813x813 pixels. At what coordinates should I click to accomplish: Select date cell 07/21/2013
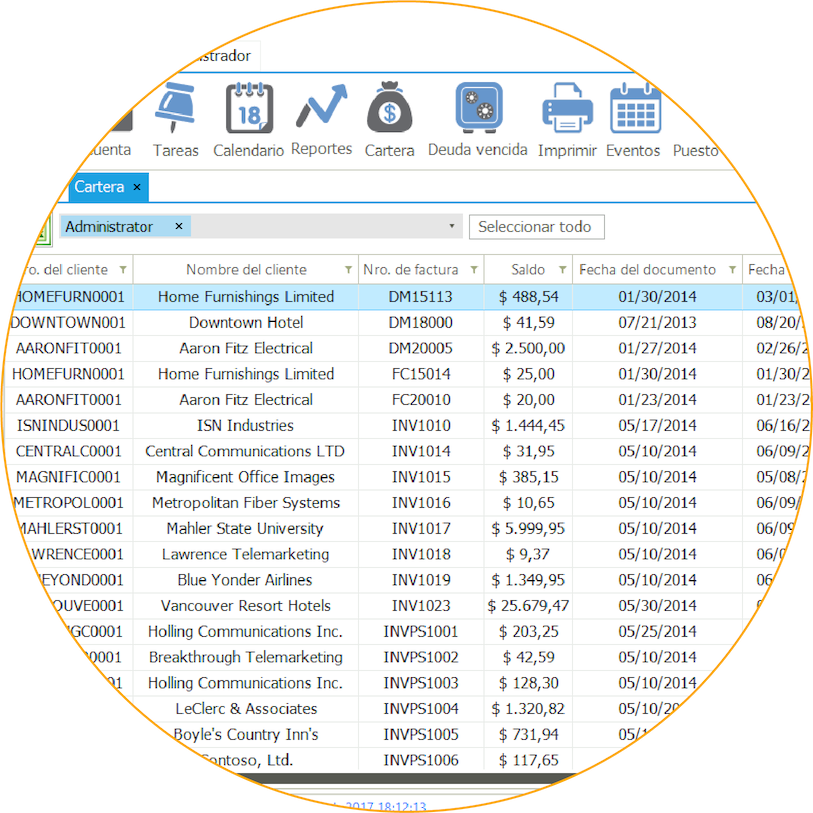point(657,323)
